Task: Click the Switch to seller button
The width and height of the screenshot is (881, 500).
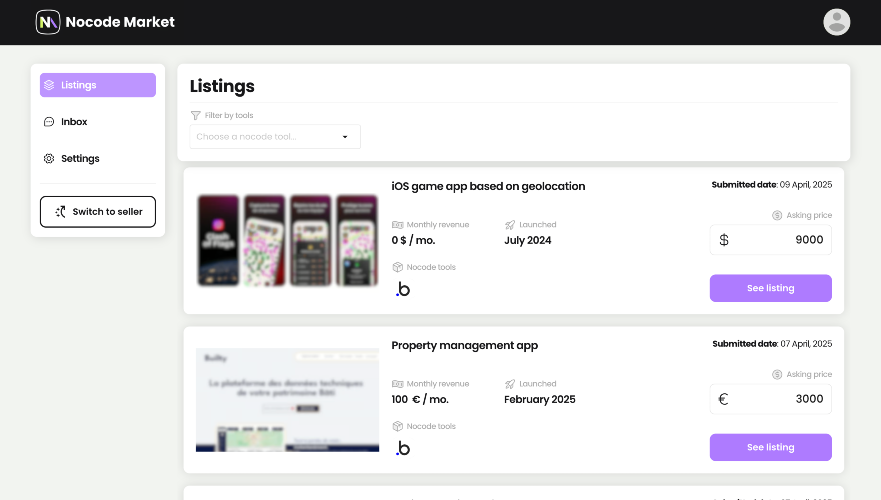Action: (x=98, y=212)
